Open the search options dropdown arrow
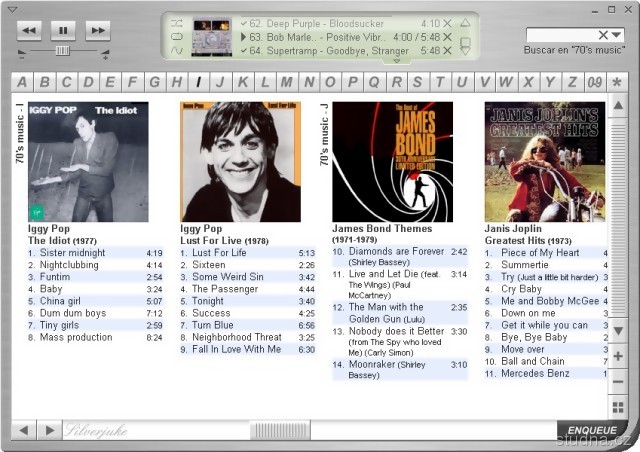Viewport: 640px width, 452px height. coord(616,35)
